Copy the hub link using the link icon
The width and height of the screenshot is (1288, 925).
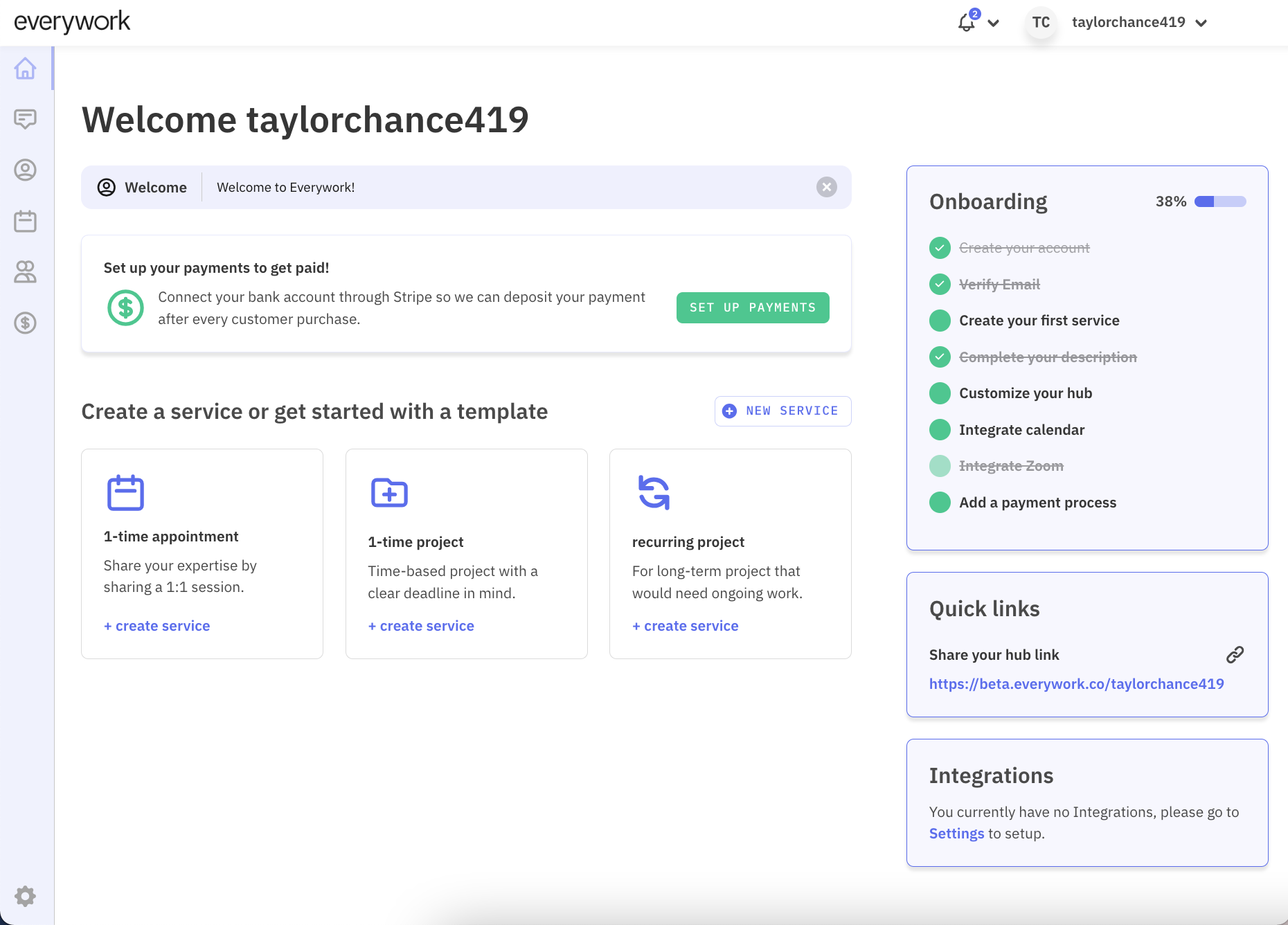click(1235, 654)
